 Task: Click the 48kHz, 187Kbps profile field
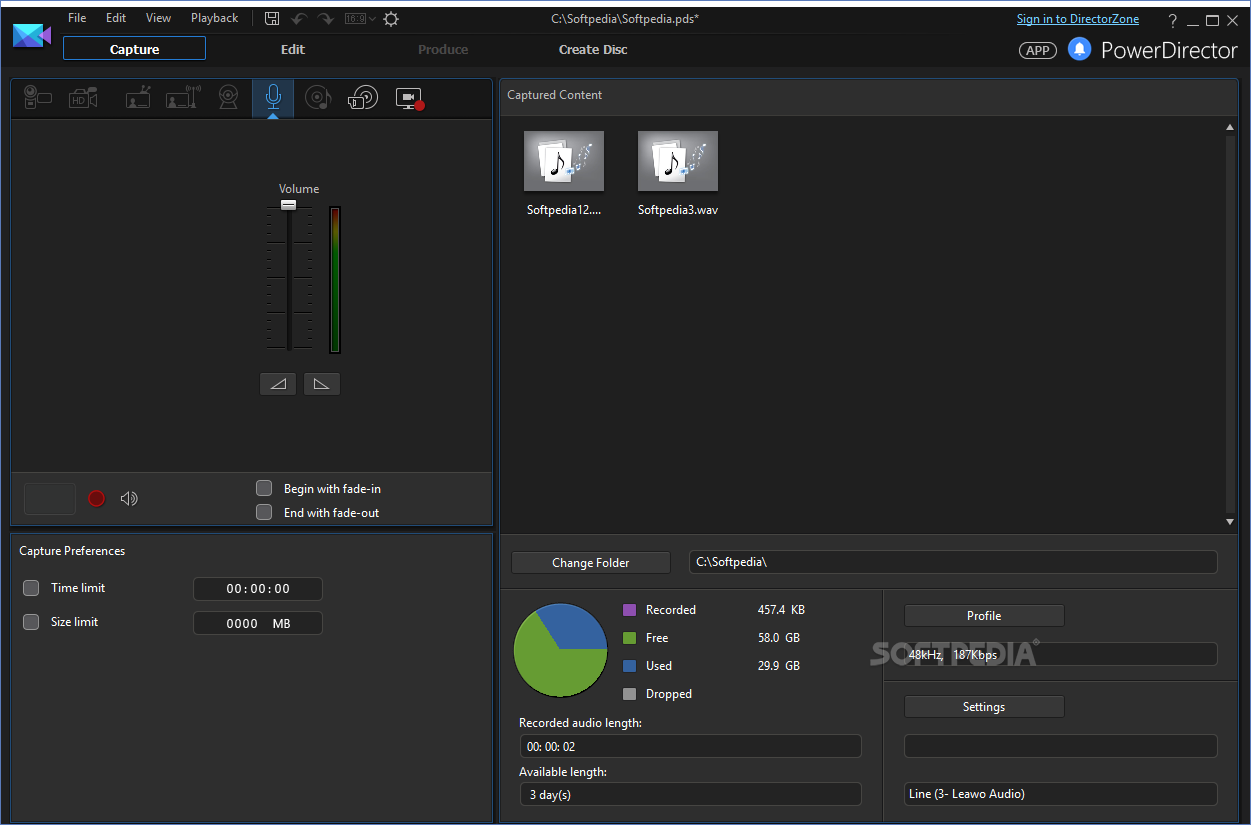click(1061, 654)
